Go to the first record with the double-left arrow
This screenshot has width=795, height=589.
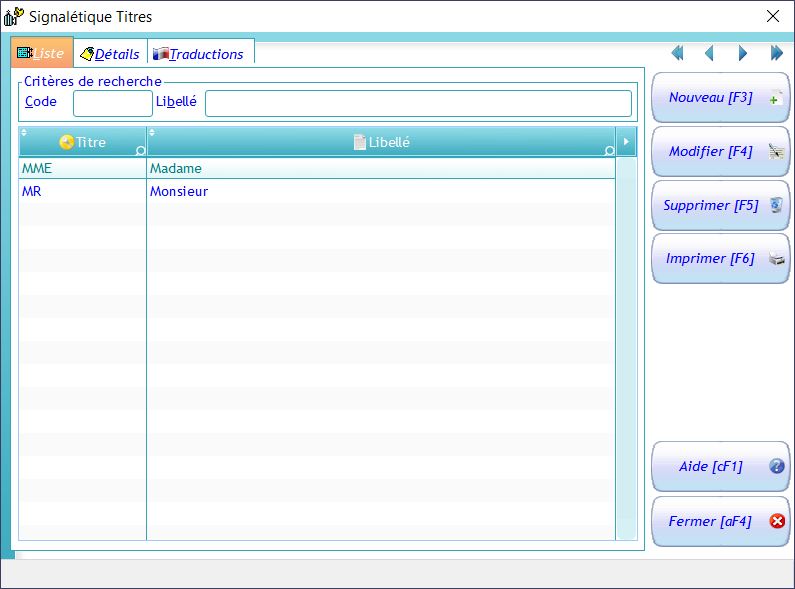click(x=677, y=53)
